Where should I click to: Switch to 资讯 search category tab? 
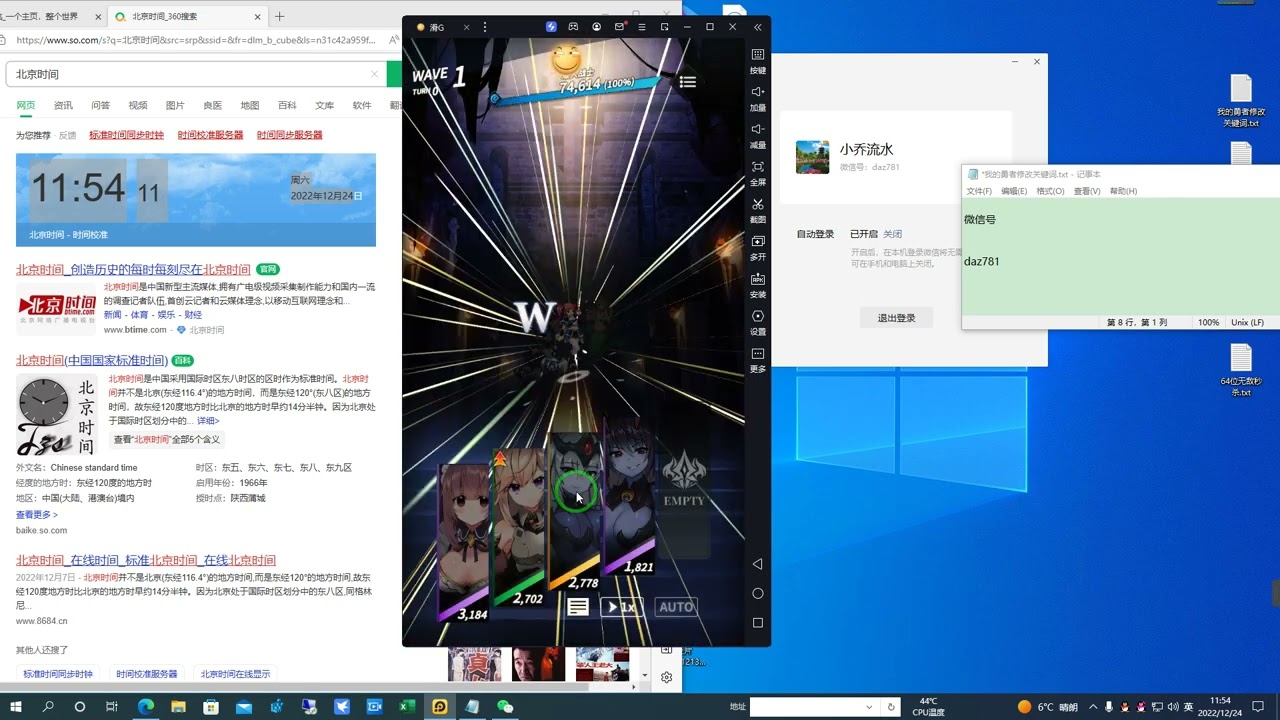pyautogui.click(x=63, y=105)
